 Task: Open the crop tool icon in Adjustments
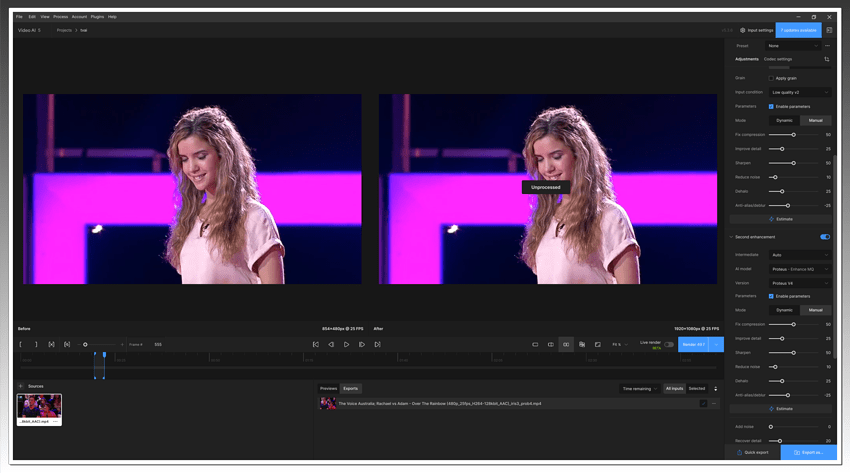tap(827, 59)
